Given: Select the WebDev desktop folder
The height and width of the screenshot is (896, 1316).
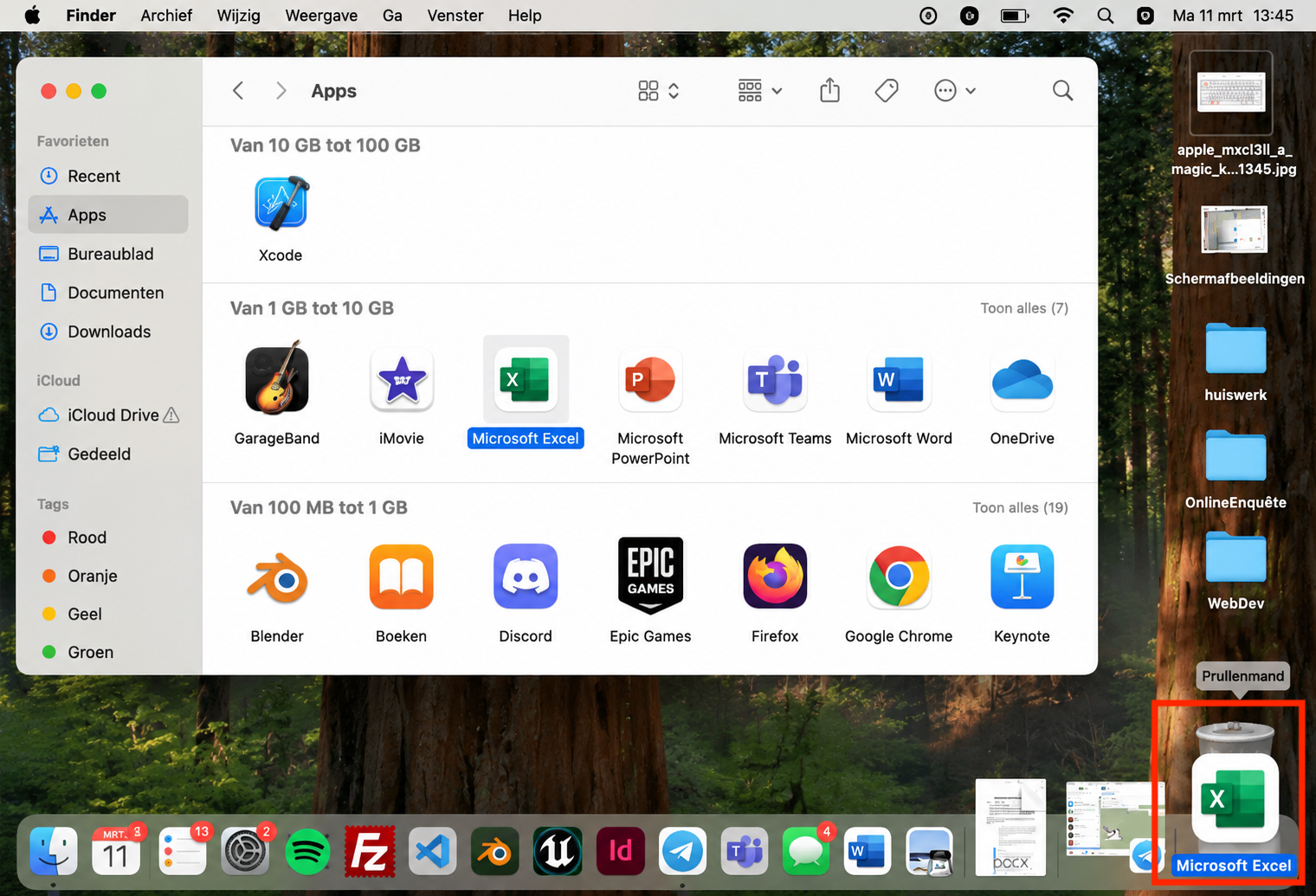Looking at the screenshot, I should pos(1235,557).
